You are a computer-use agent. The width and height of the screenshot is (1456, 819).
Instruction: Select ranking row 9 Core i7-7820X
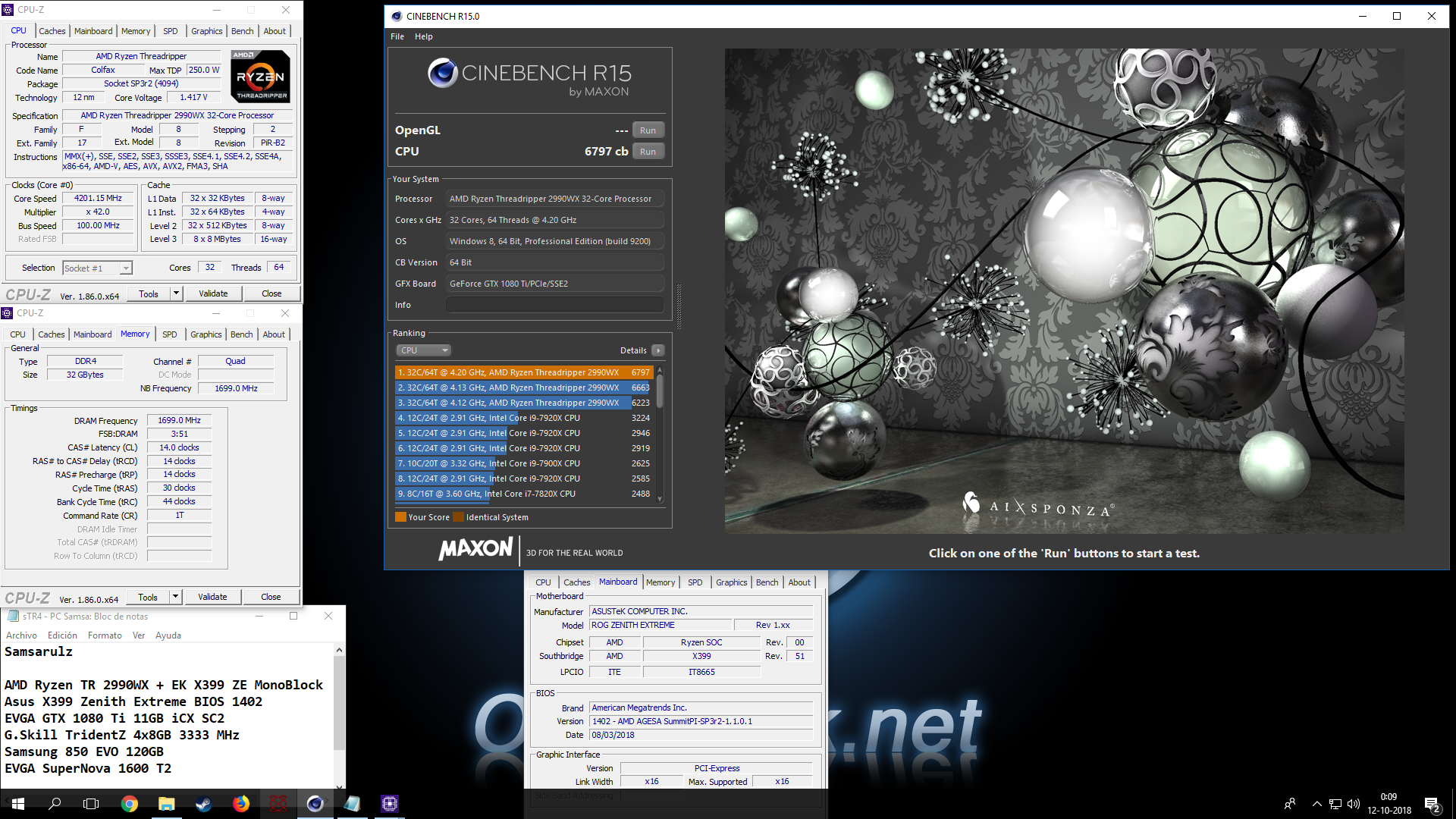click(x=523, y=494)
